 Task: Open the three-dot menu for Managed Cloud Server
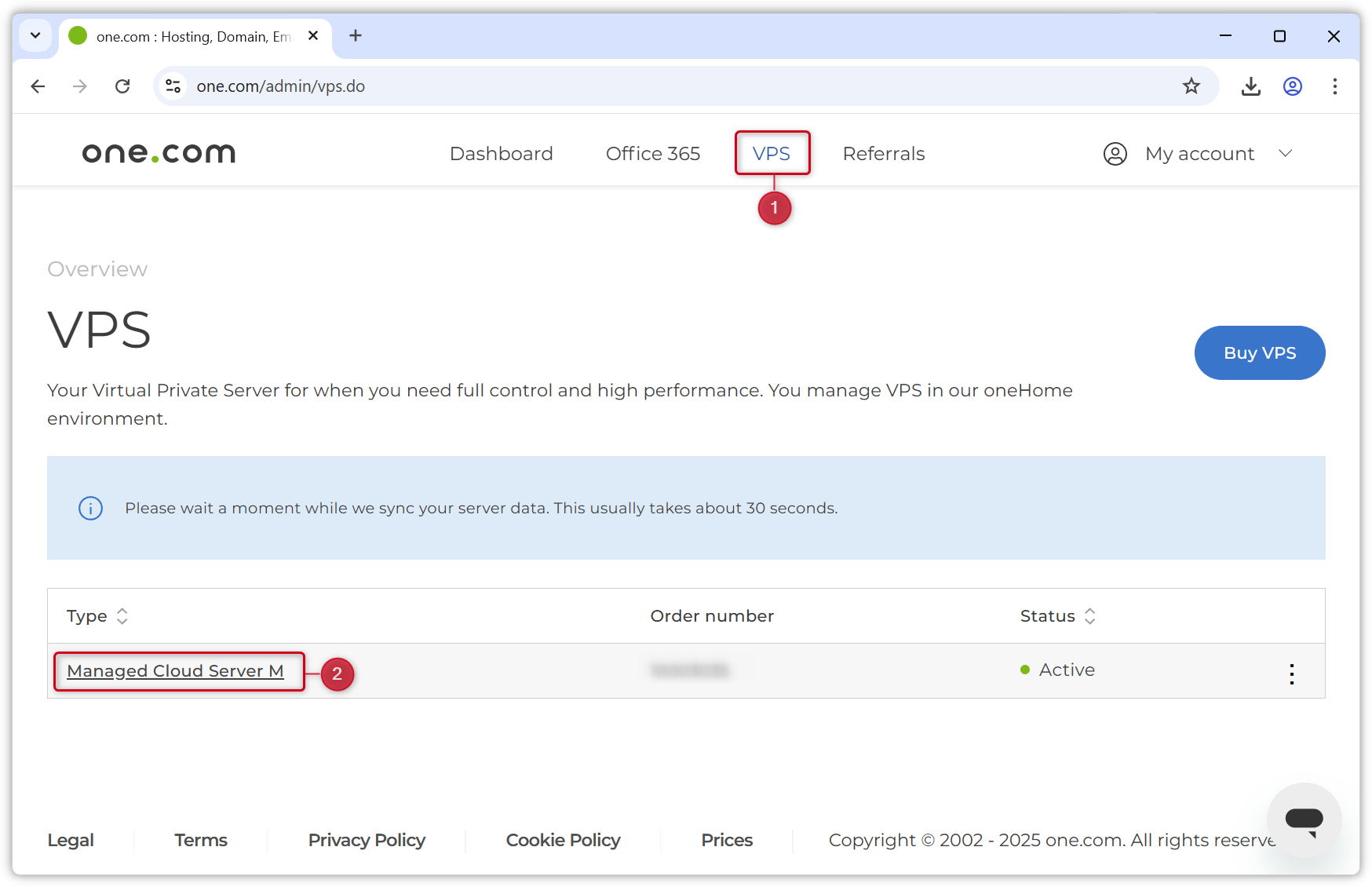(x=1291, y=673)
